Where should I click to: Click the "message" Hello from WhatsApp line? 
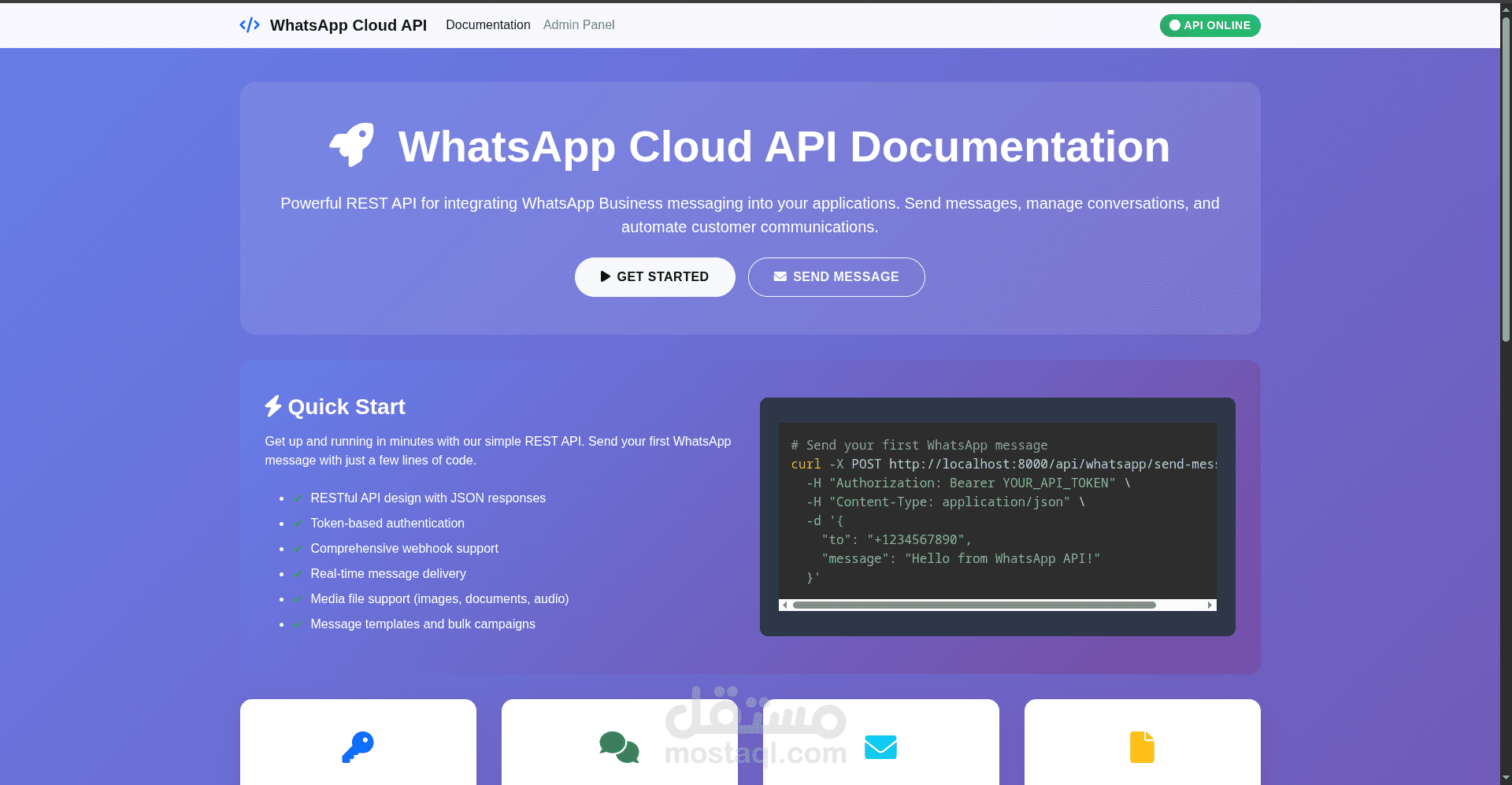(961, 559)
